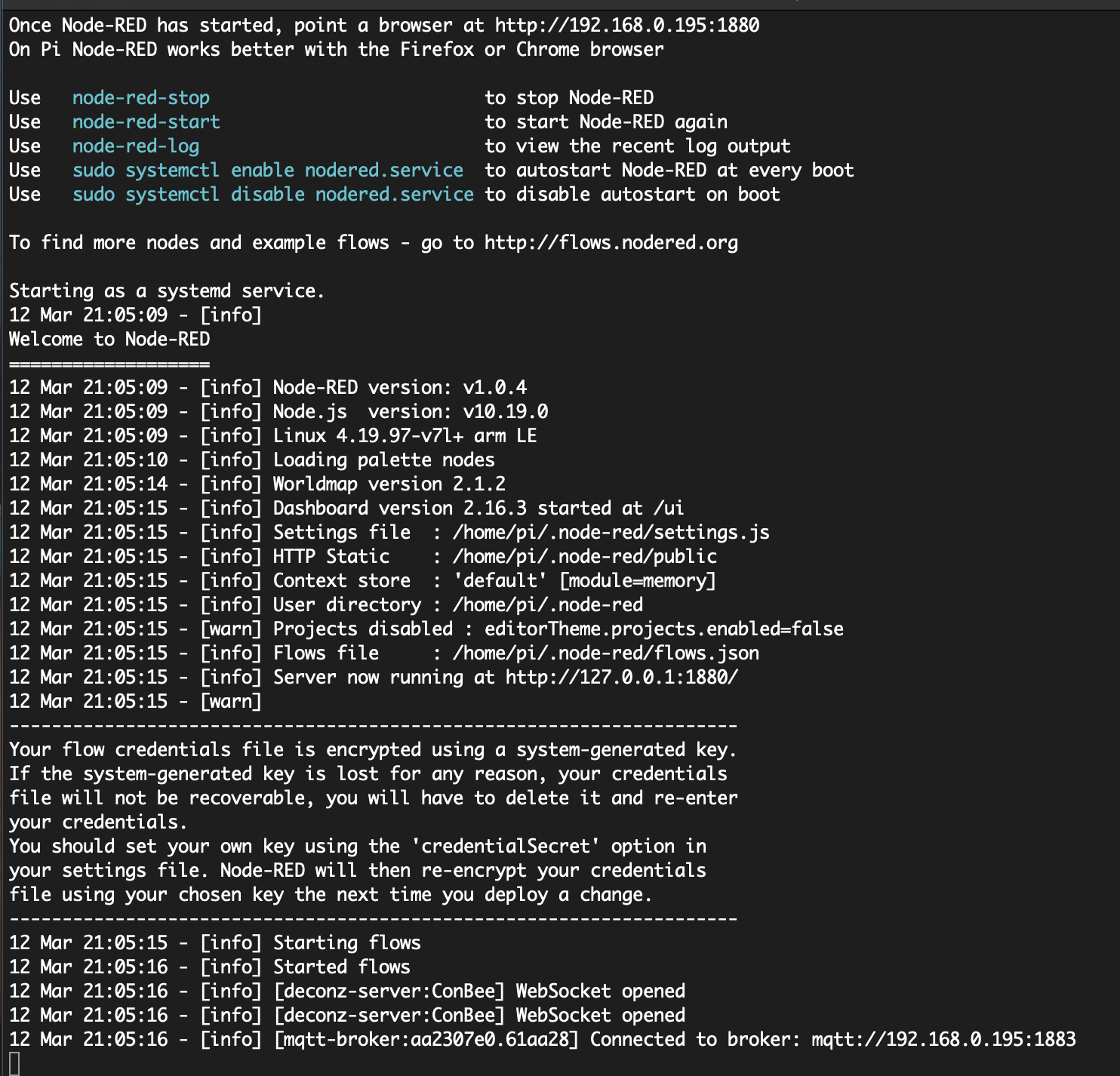Select the sudo systemctl disable nodered.service command

click(272, 194)
